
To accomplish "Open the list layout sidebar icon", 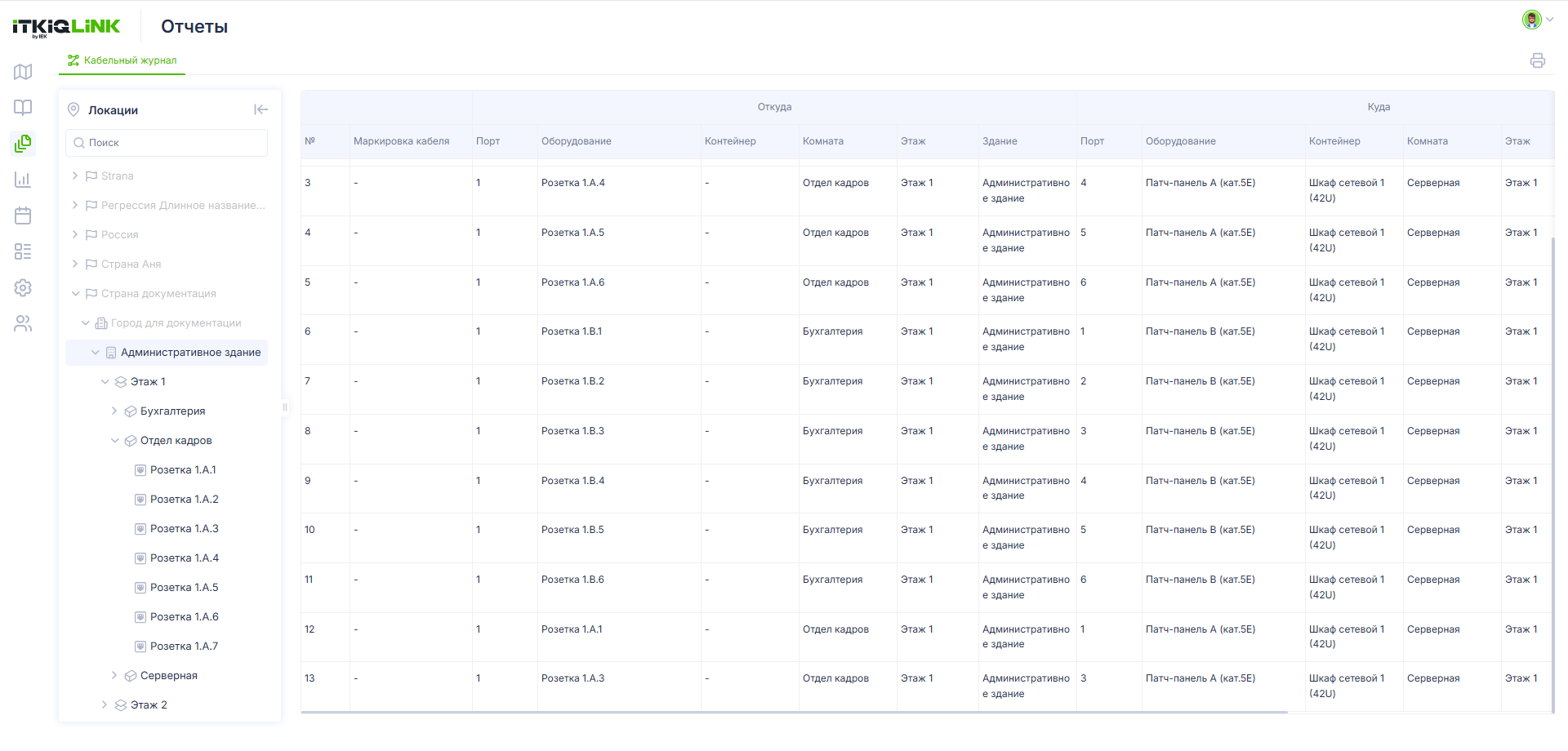I will tap(23, 251).
